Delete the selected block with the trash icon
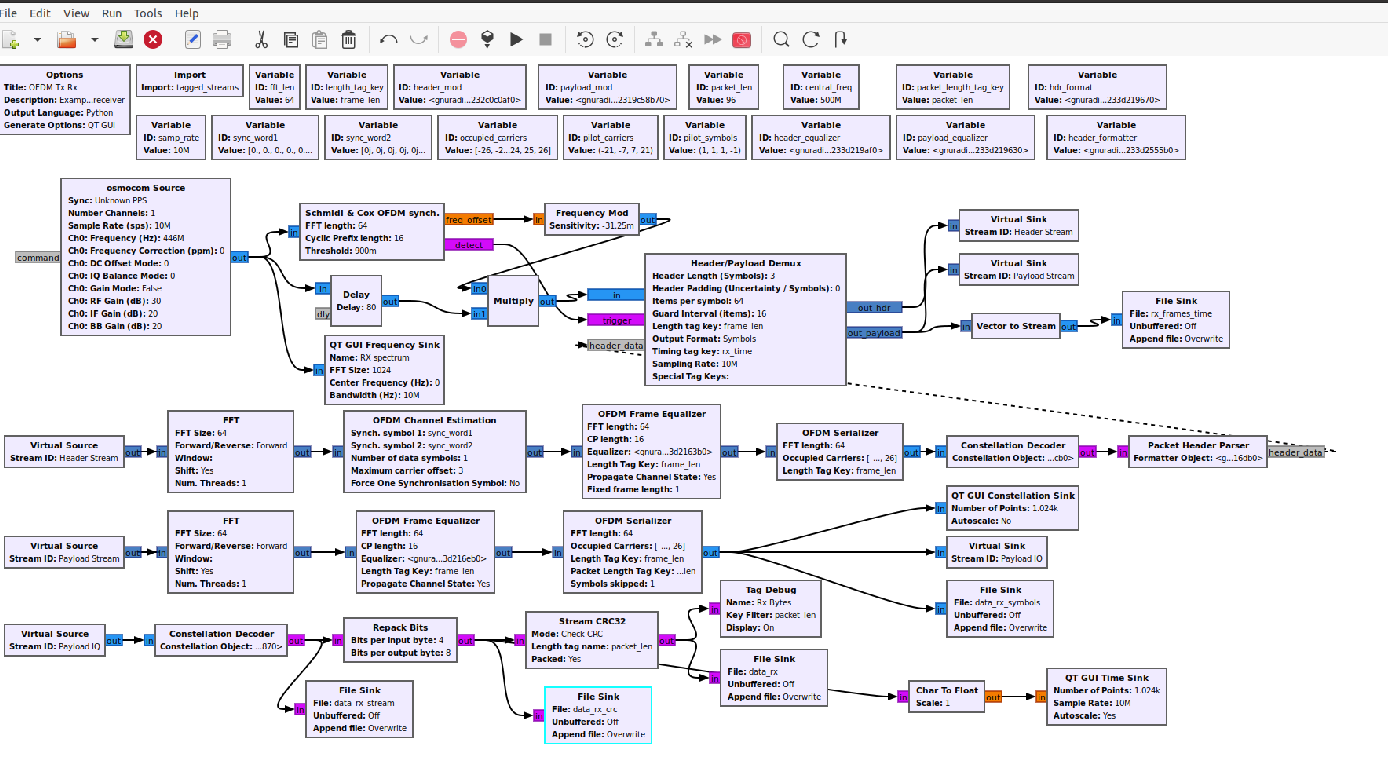The width and height of the screenshot is (1388, 771). click(x=349, y=39)
